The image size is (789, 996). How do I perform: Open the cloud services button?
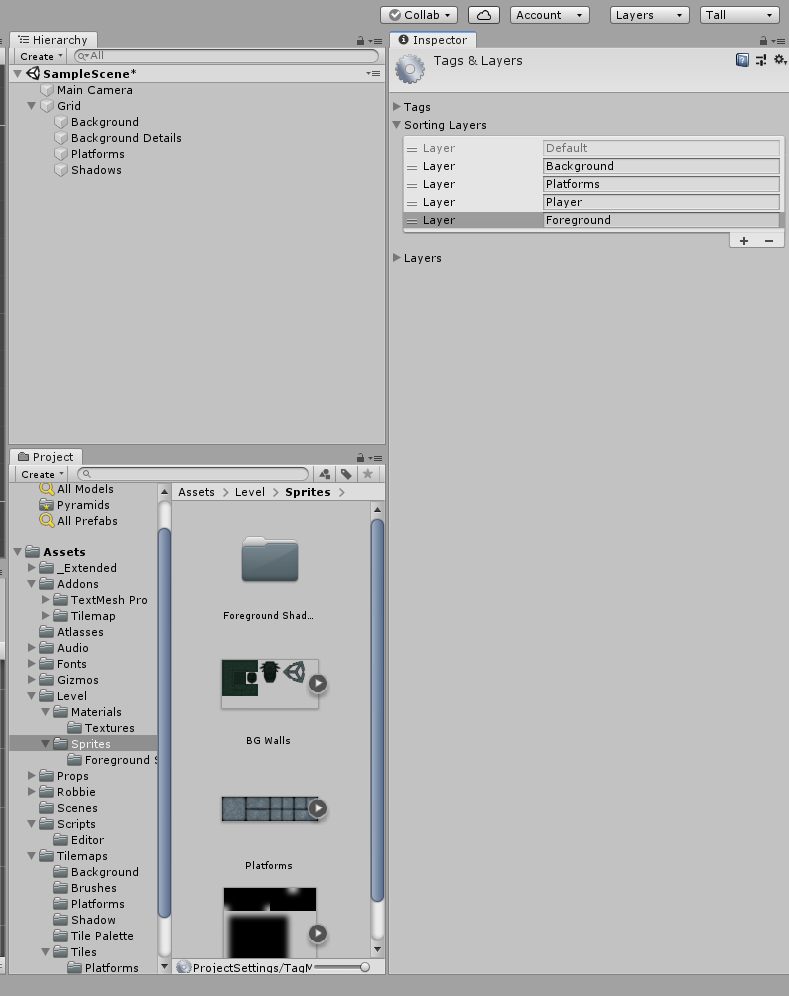pyautogui.click(x=483, y=15)
